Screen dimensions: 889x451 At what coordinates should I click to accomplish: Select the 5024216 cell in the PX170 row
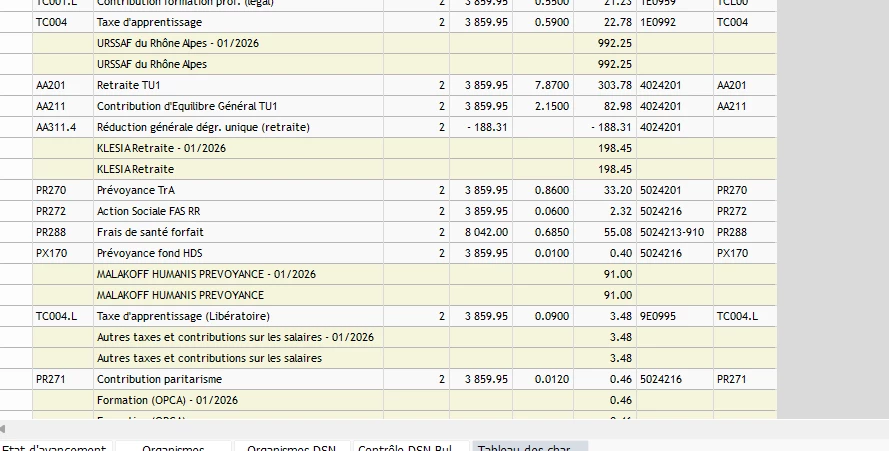[x=675, y=253]
